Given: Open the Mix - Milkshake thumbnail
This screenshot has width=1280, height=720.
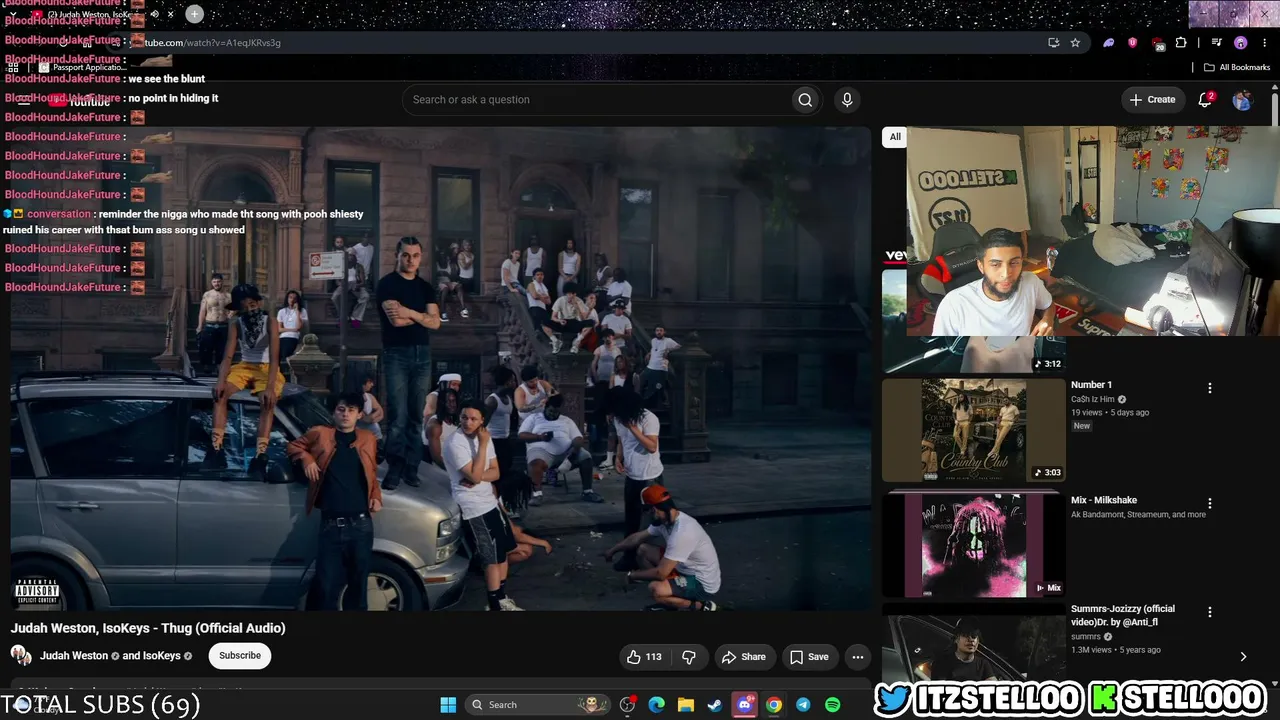Looking at the screenshot, I should (973, 545).
